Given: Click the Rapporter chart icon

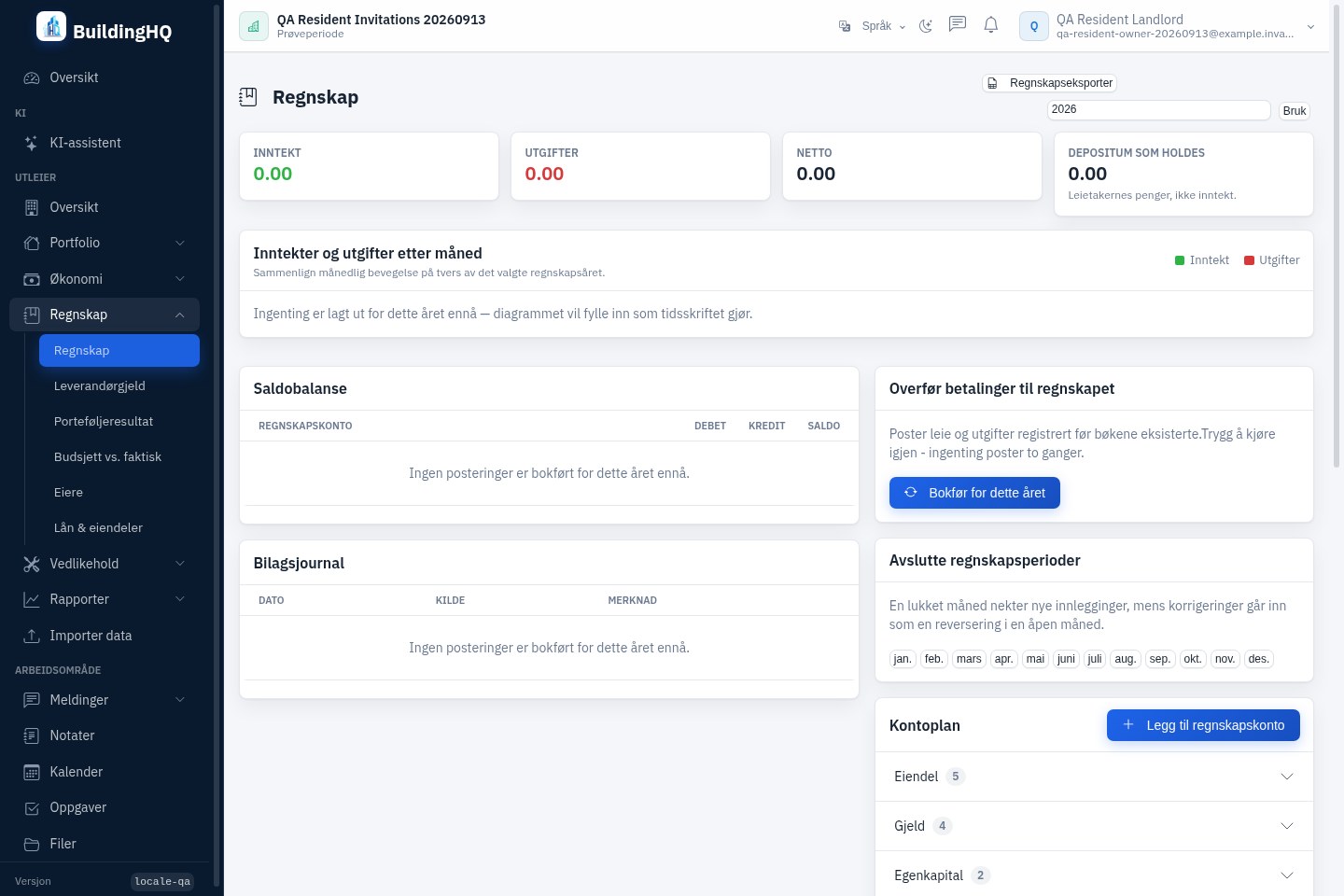Looking at the screenshot, I should click(x=32, y=599).
